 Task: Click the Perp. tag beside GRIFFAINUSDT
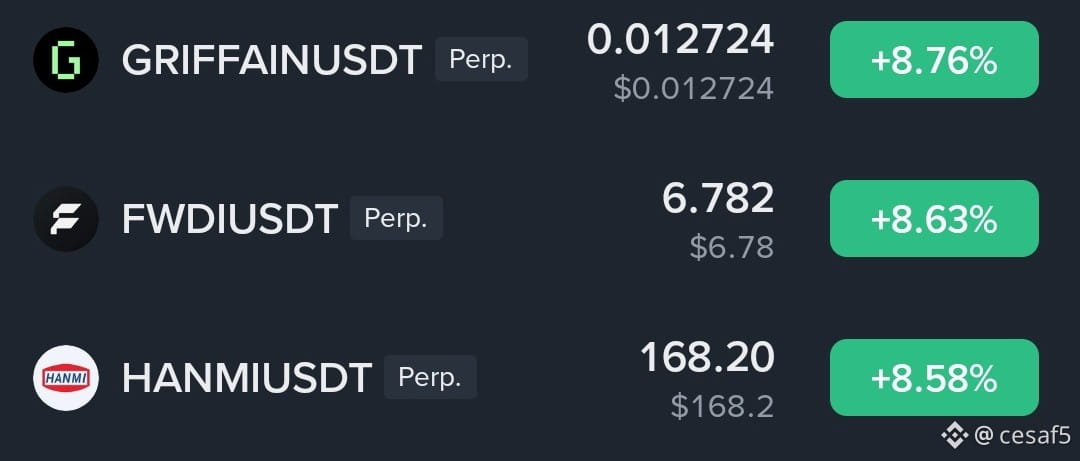tap(481, 59)
